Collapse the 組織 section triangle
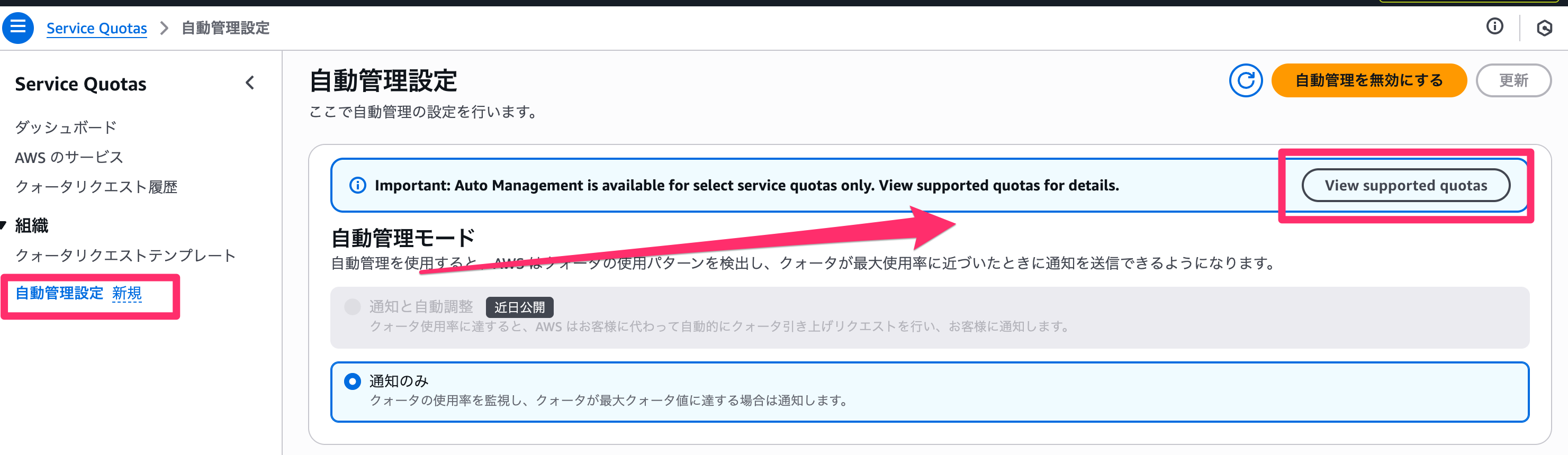 point(4,226)
